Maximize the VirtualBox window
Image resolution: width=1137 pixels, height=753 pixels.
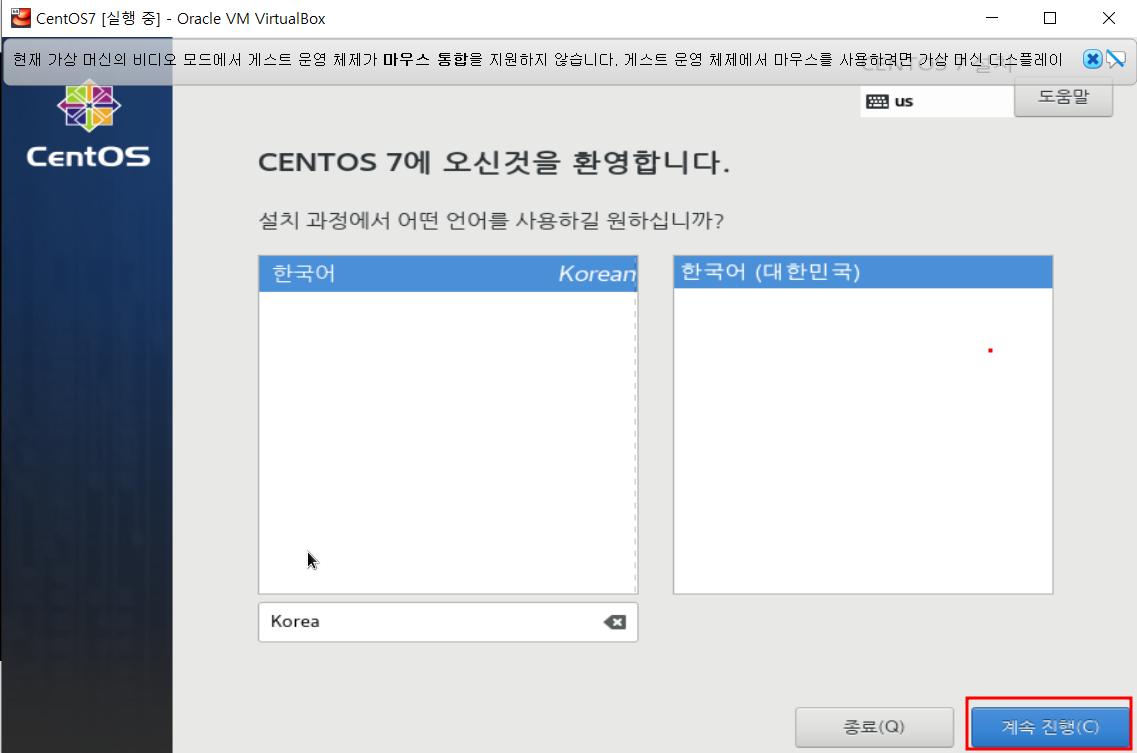pos(1049,18)
